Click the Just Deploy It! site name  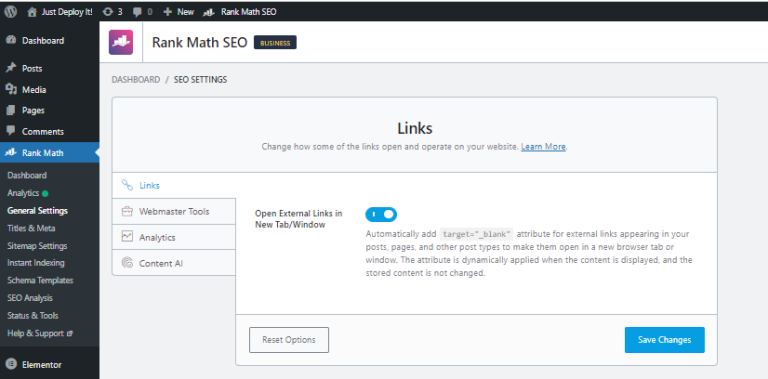(x=67, y=12)
